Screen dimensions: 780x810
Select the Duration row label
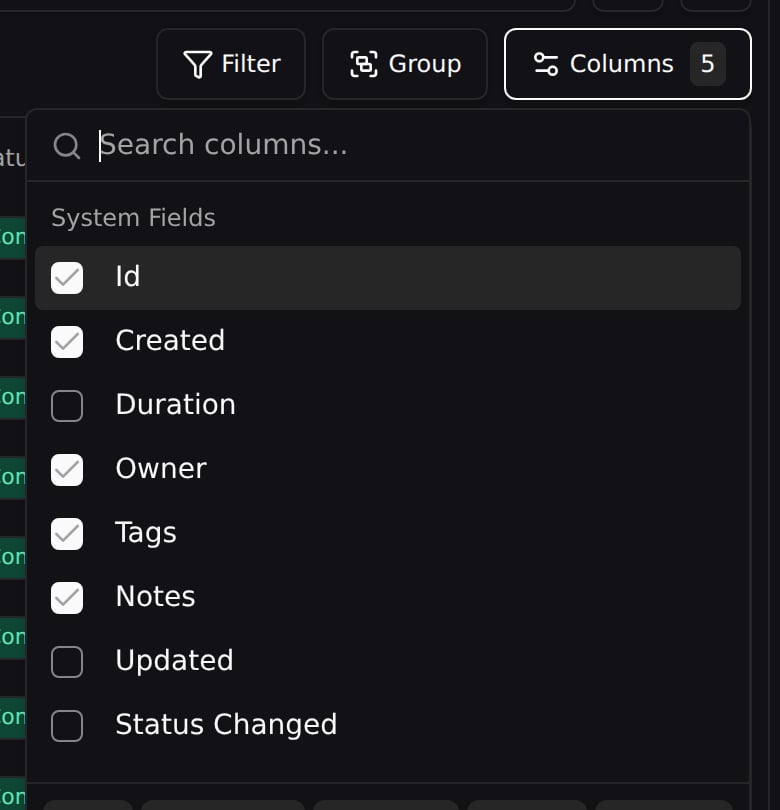click(176, 404)
